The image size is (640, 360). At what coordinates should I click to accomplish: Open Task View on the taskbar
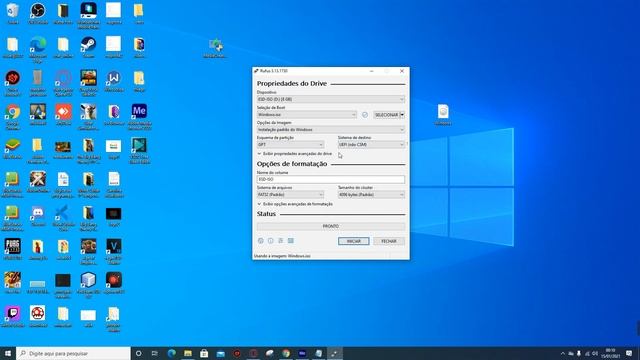point(155,353)
